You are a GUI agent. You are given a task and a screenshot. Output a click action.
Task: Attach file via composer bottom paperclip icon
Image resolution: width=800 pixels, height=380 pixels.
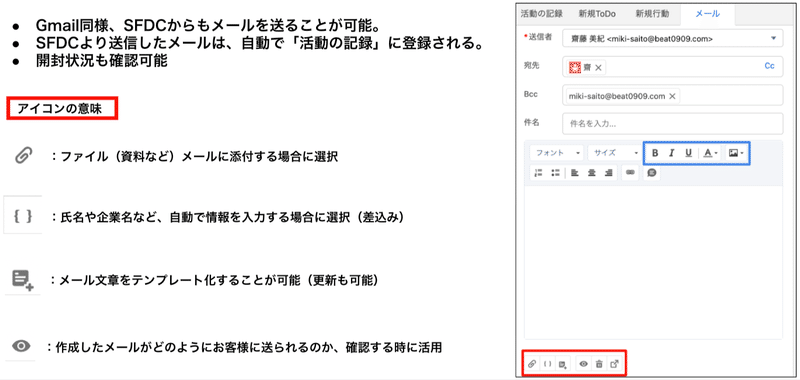pyautogui.click(x=532, y=364)
